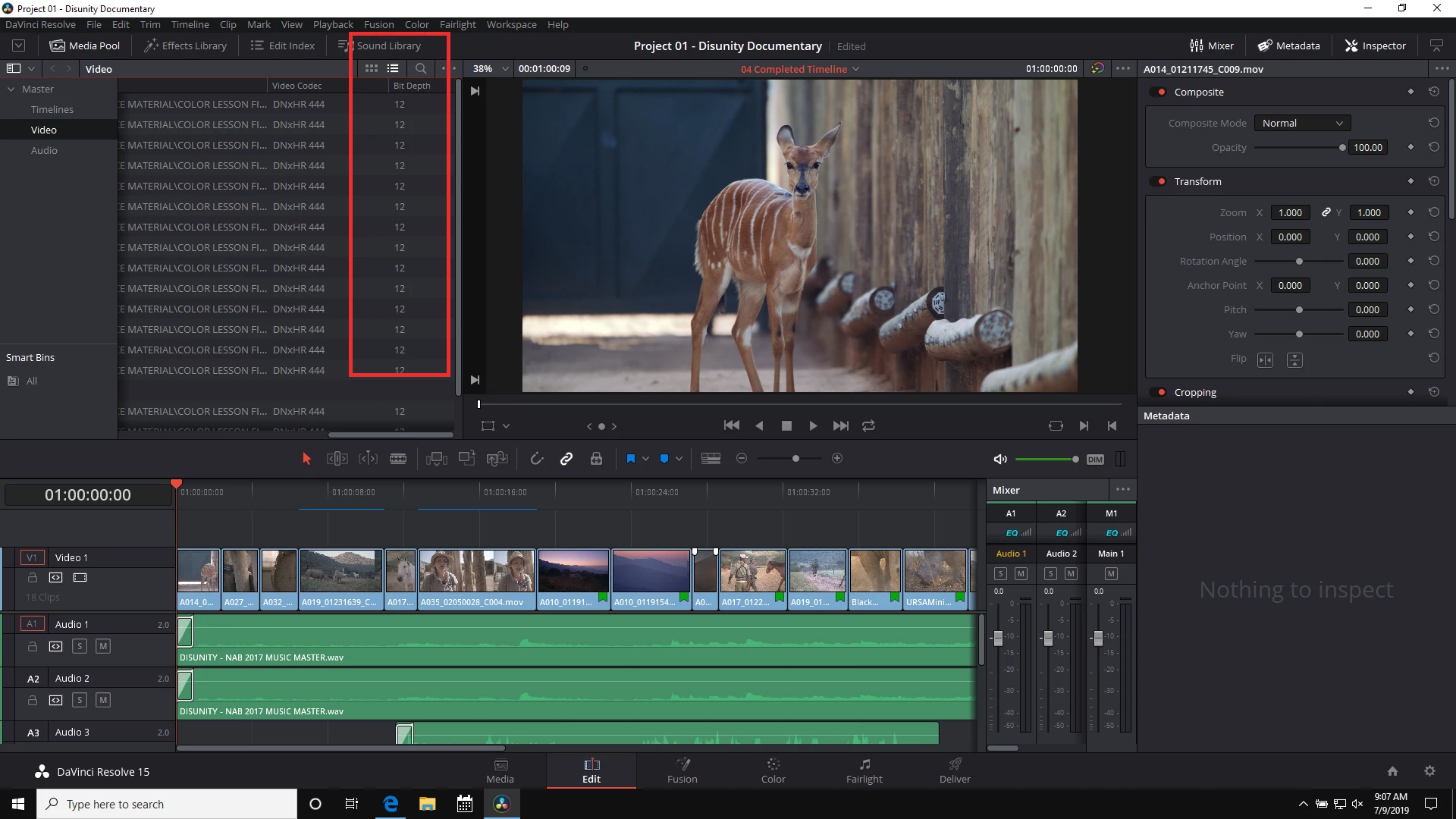The width and height of the screenshot is (1456, 819).
Task: Select the blade edit mode tool
Action: point(397,459)
